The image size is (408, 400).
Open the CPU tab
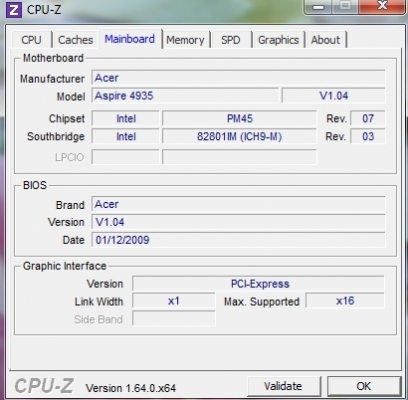31,40
